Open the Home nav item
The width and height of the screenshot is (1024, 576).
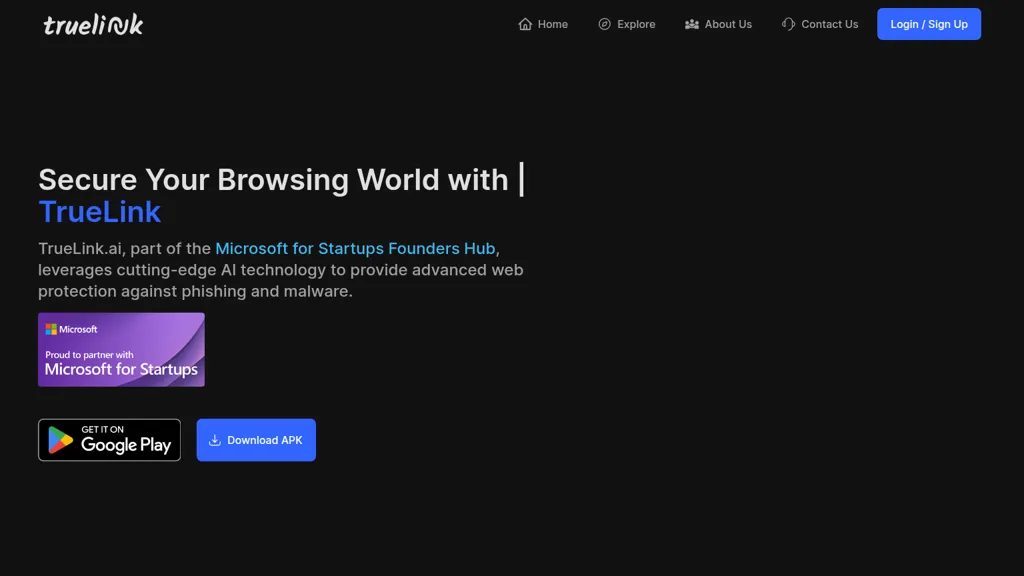(x=543, y=24)
